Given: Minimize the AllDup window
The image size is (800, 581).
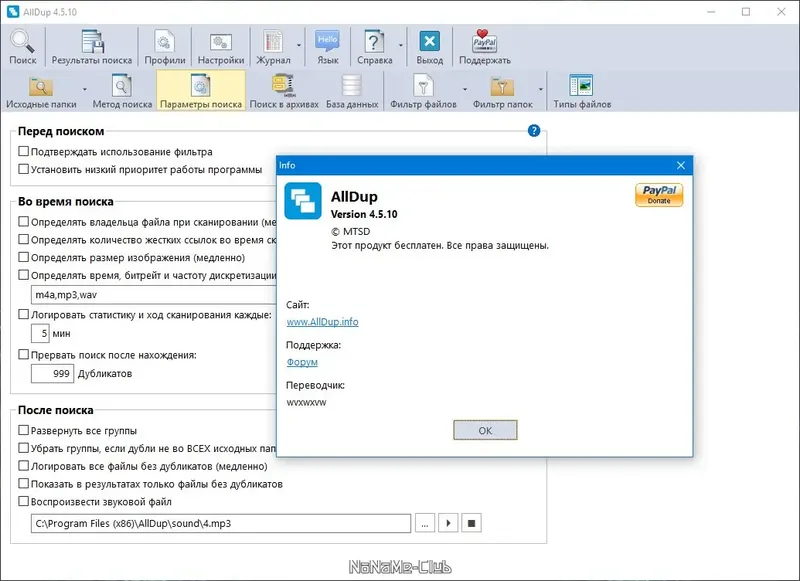Looking at the screenshot, I should [711, 12].
